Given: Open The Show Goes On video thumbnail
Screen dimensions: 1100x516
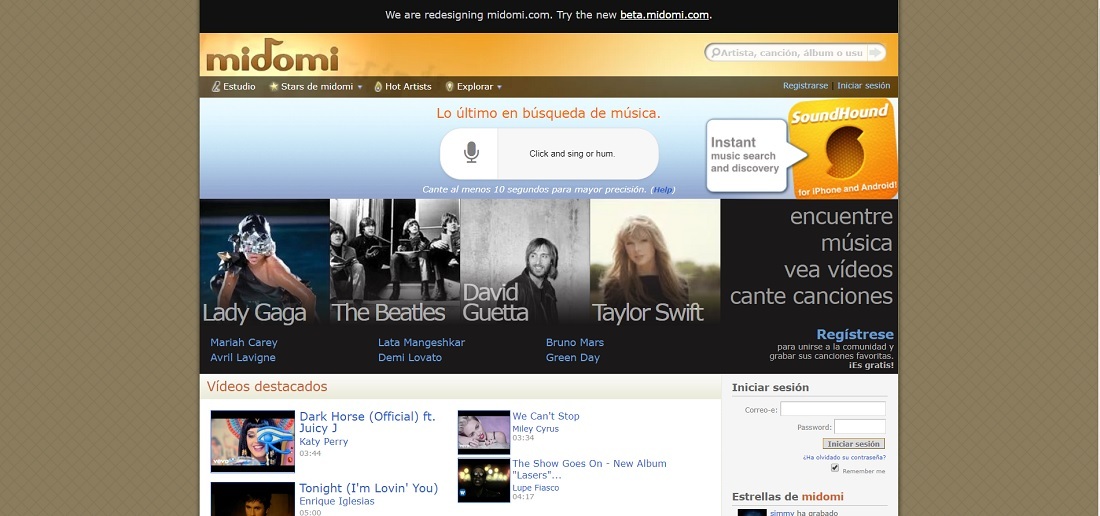Looking at the screenshot, I should point(484,480).
